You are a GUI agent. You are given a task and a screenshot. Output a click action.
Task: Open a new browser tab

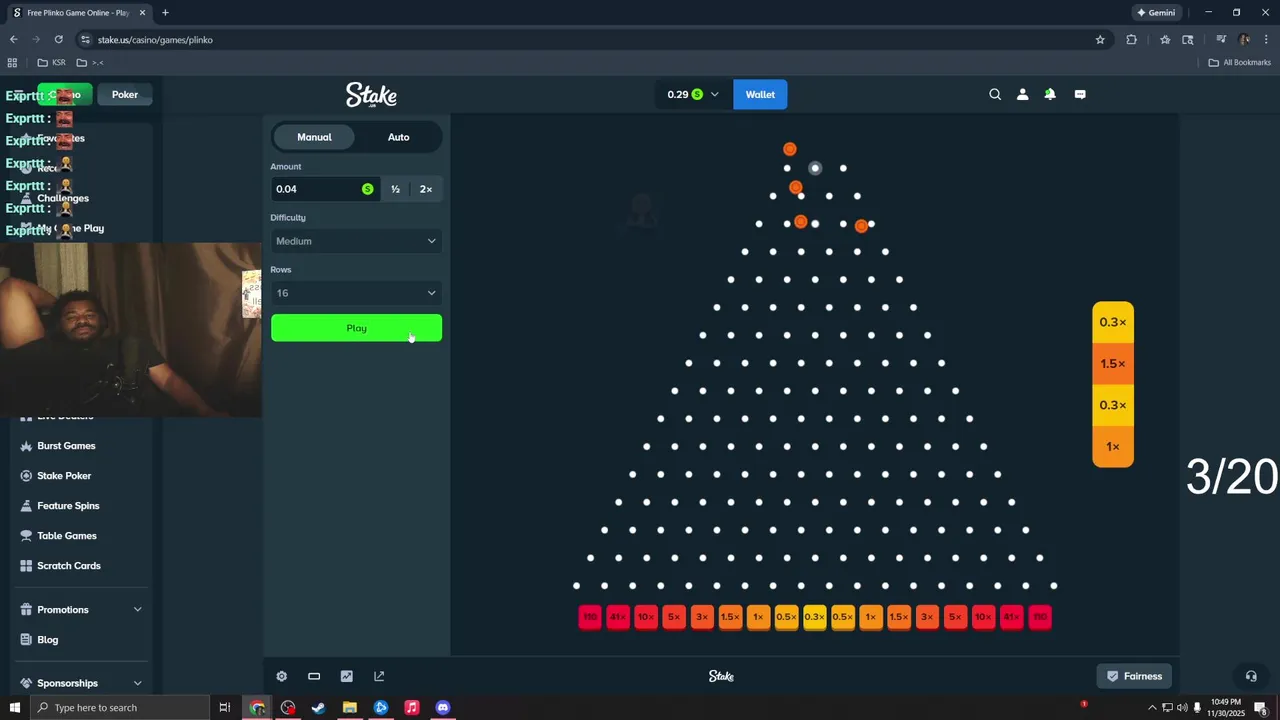coord(165,12)
